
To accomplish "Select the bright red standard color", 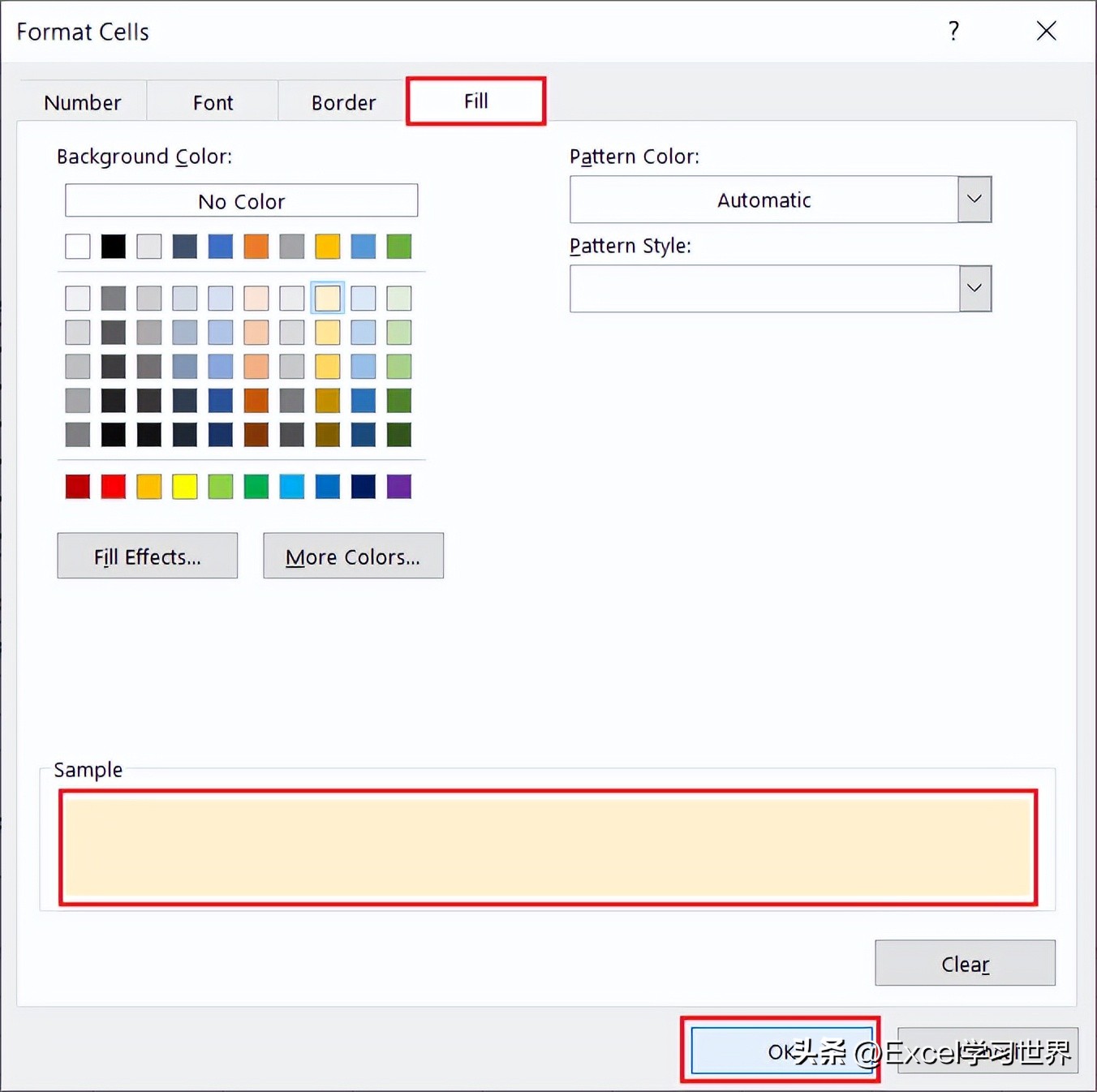I will 114,487.
